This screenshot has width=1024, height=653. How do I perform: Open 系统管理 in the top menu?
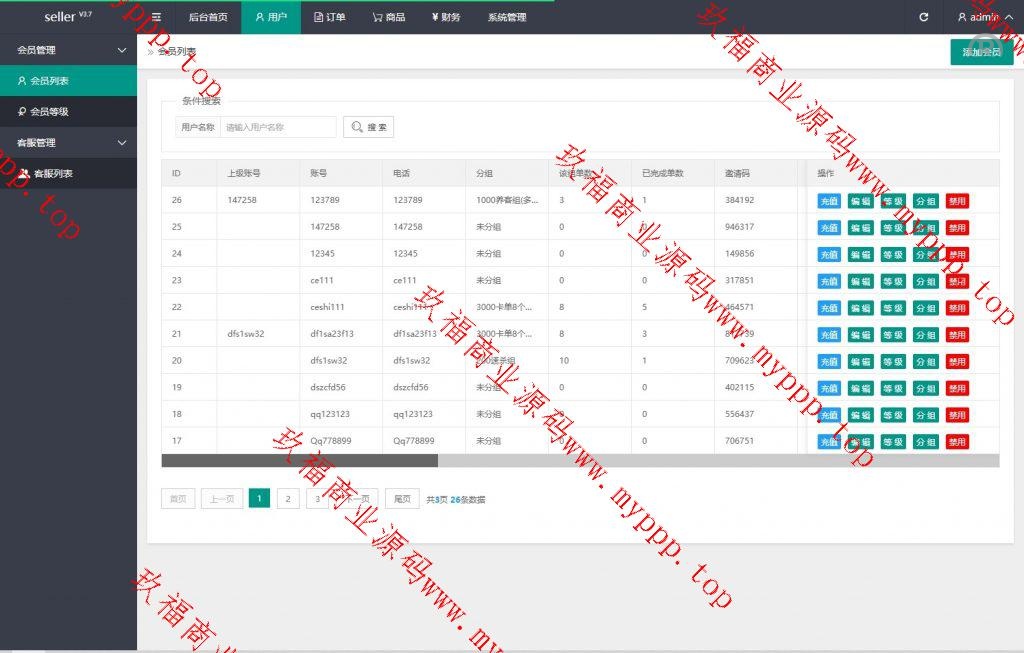(507, 17)
